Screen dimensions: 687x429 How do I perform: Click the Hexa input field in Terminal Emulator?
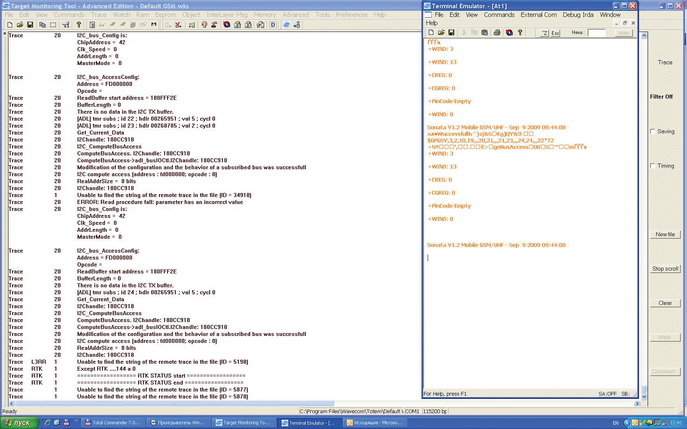[x=596, y=33]
